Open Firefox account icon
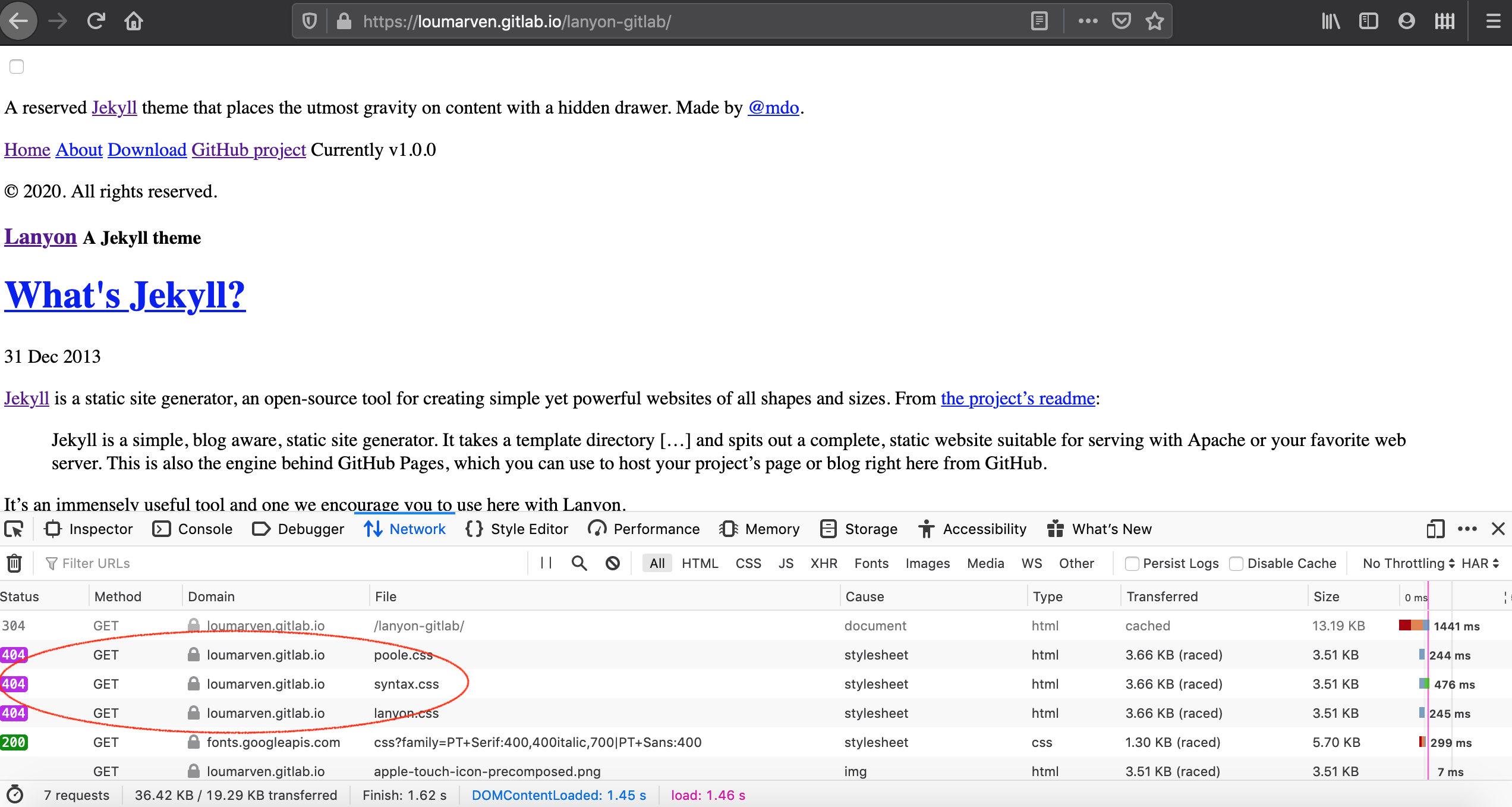This screenshot has height=807, width=1512. (x=1406, y=21)
